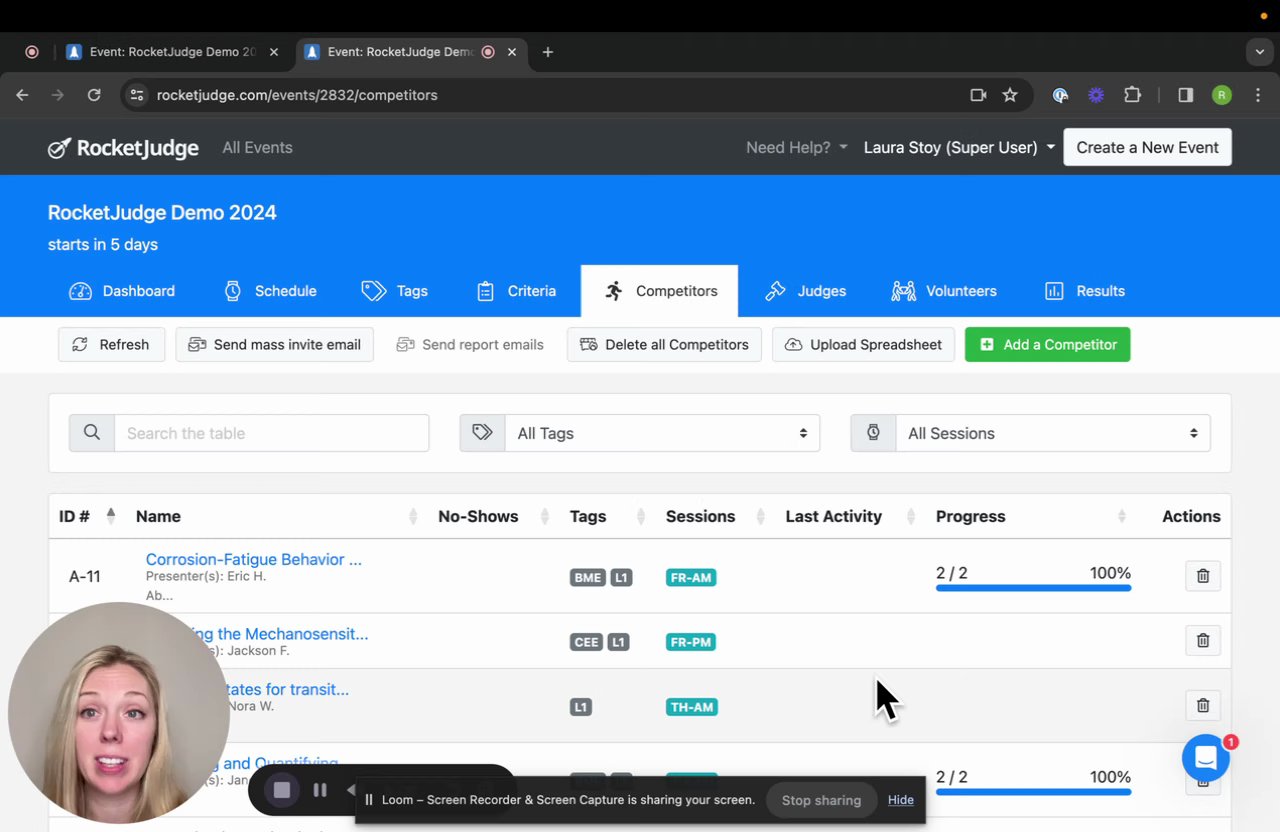The height and width of the screenshot is (832, 1280).
Task: Open site information icon in address bar
Action: 138,95
